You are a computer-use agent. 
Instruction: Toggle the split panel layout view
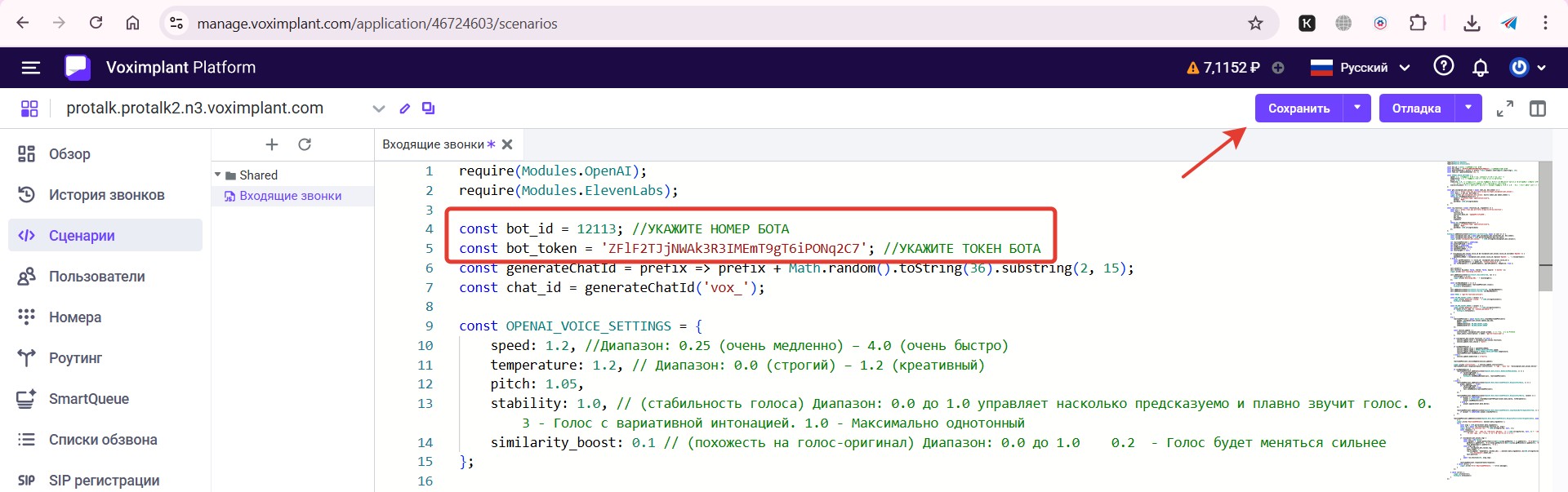click(1538, 109)
